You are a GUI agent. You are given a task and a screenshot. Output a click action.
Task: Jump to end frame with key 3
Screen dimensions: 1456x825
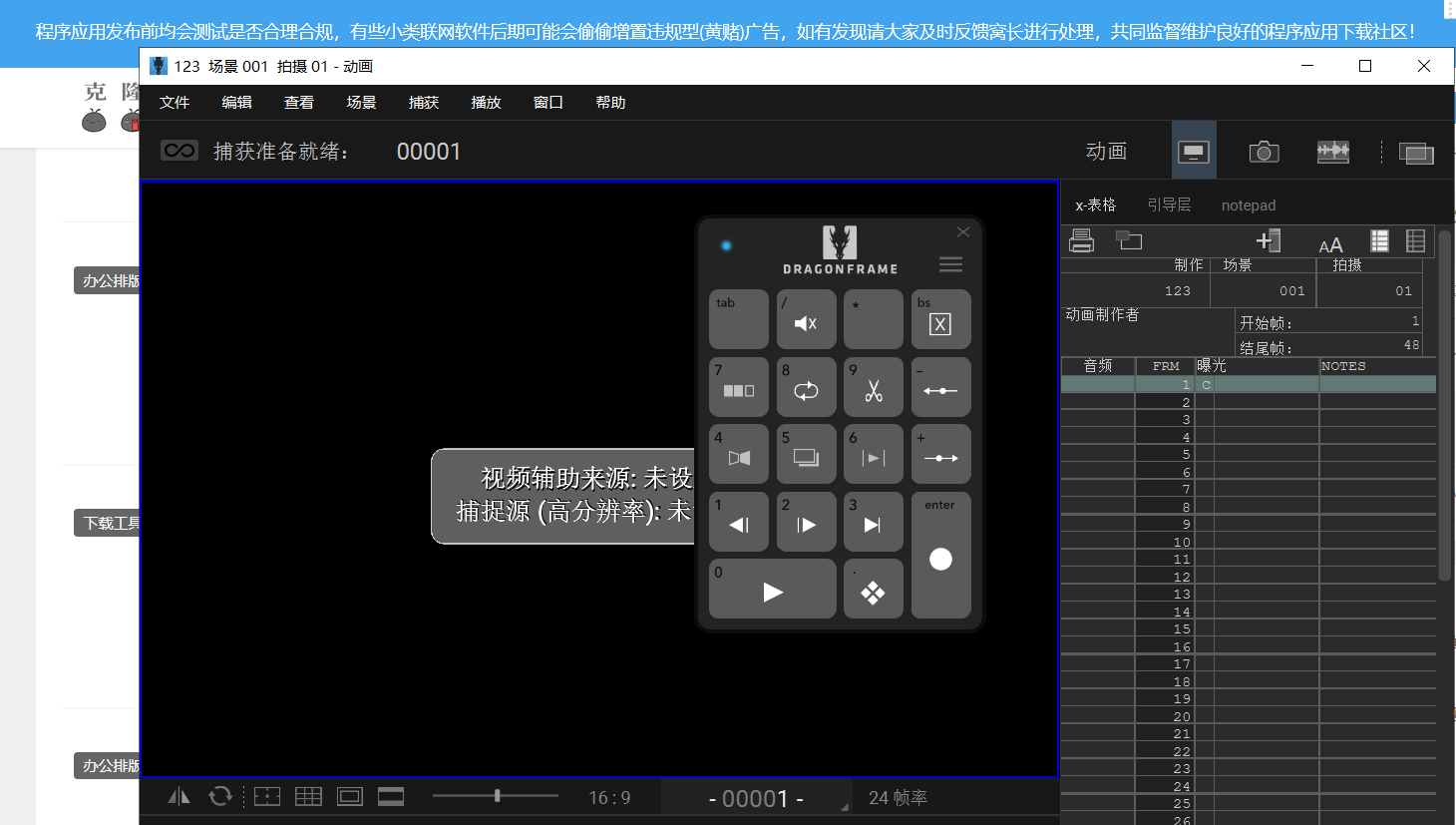coord(874,522)
